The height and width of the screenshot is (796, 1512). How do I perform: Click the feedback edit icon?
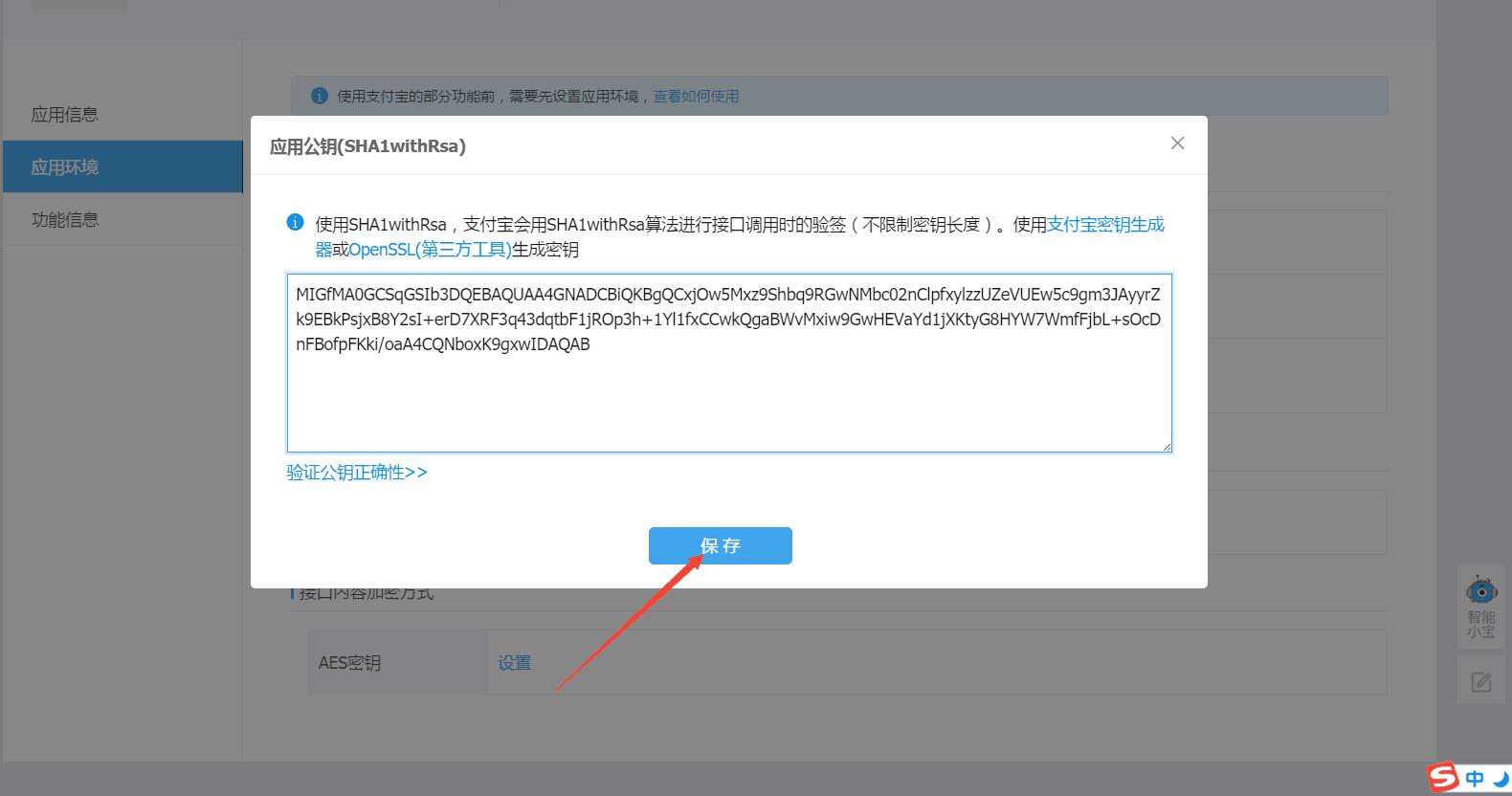click(1480, 682)
